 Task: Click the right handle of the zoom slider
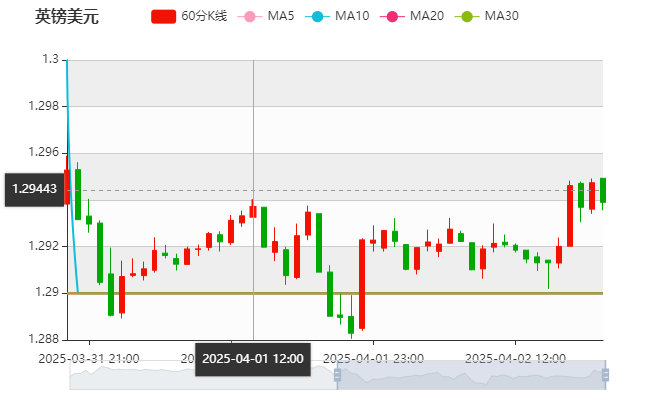click(607, 375)
